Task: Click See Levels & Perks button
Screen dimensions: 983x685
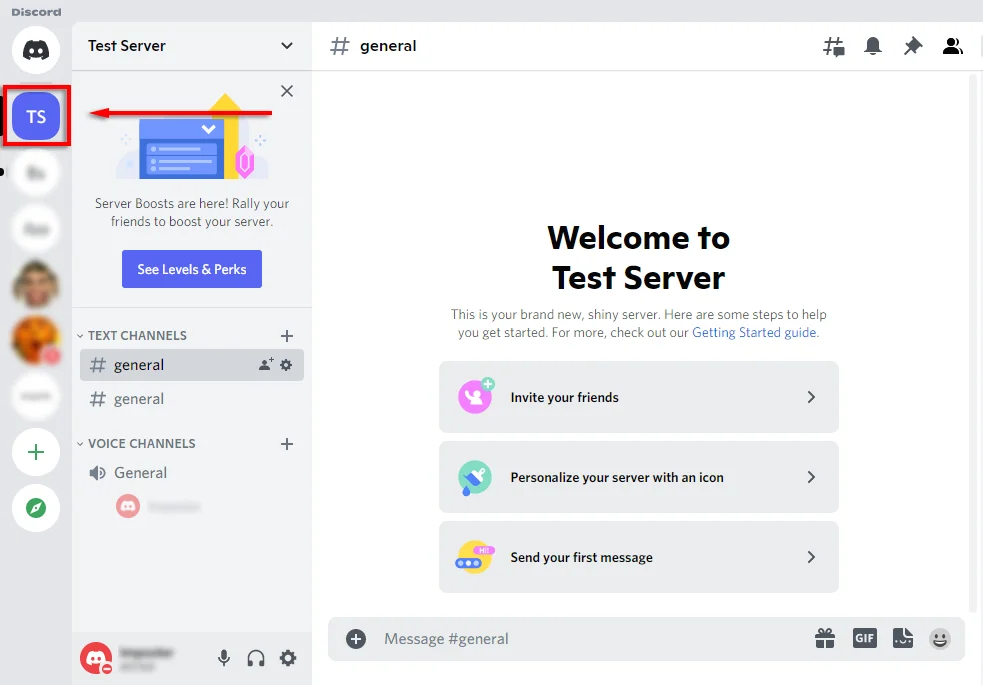Action: 192,269
